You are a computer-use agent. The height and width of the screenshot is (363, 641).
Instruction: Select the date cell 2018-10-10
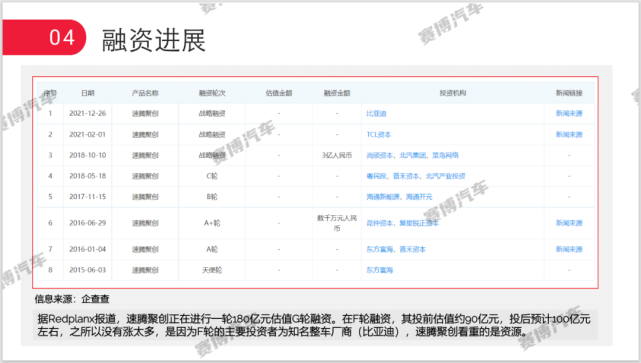87,155
